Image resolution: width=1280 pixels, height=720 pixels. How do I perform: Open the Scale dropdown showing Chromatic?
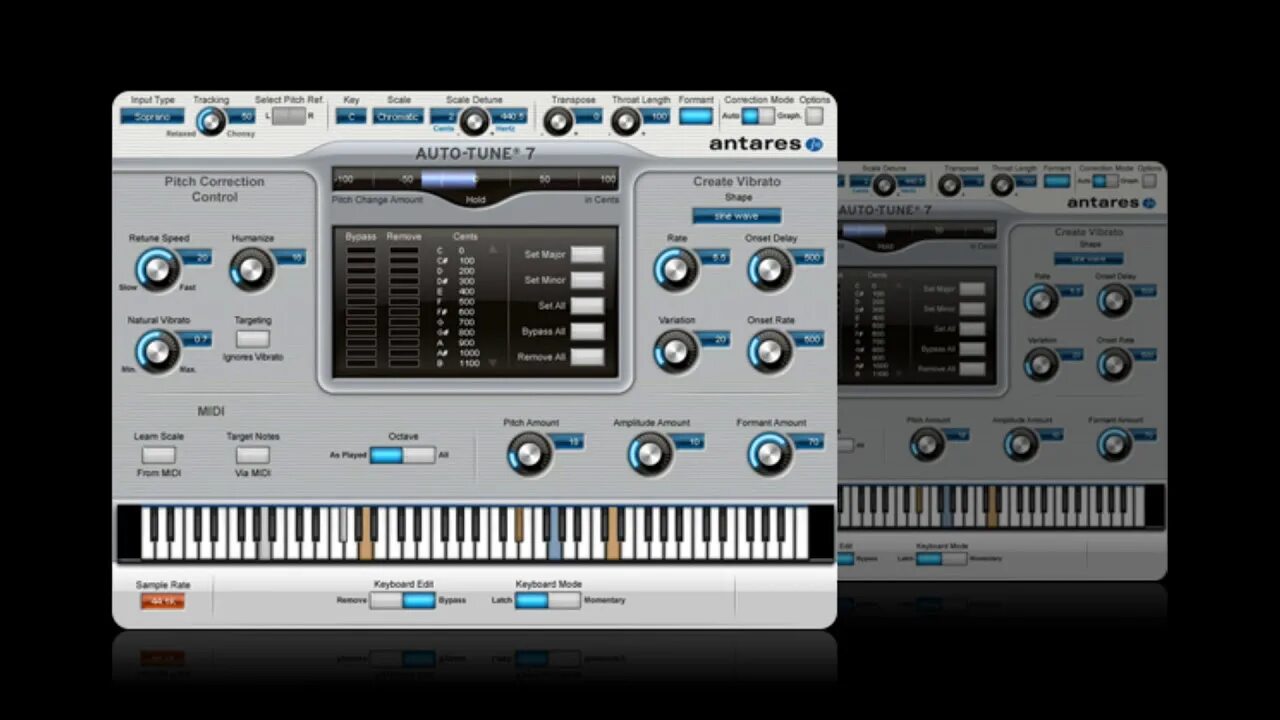[399, 117]
